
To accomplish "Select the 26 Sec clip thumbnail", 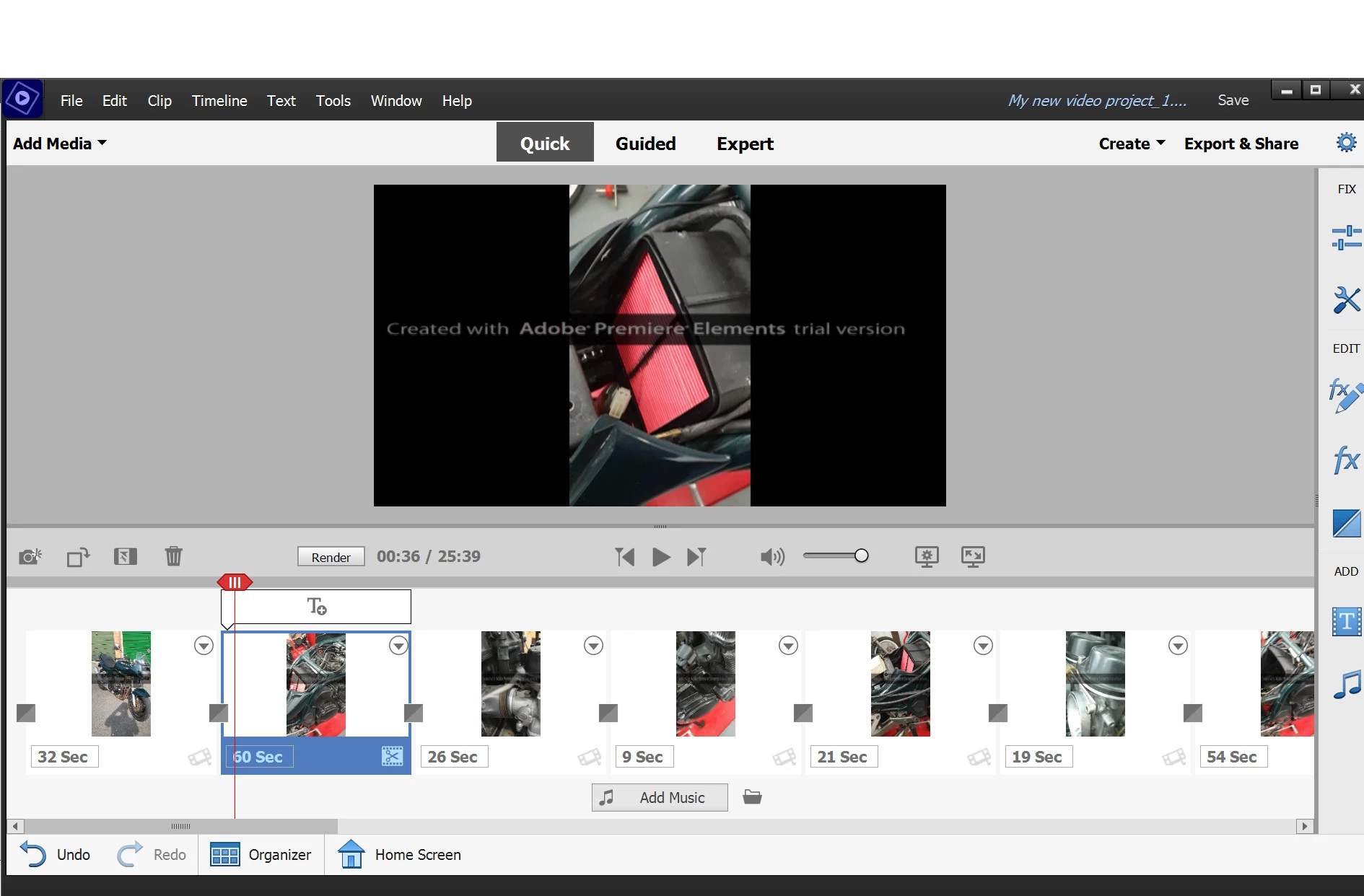I will click(x=510, y=683).
